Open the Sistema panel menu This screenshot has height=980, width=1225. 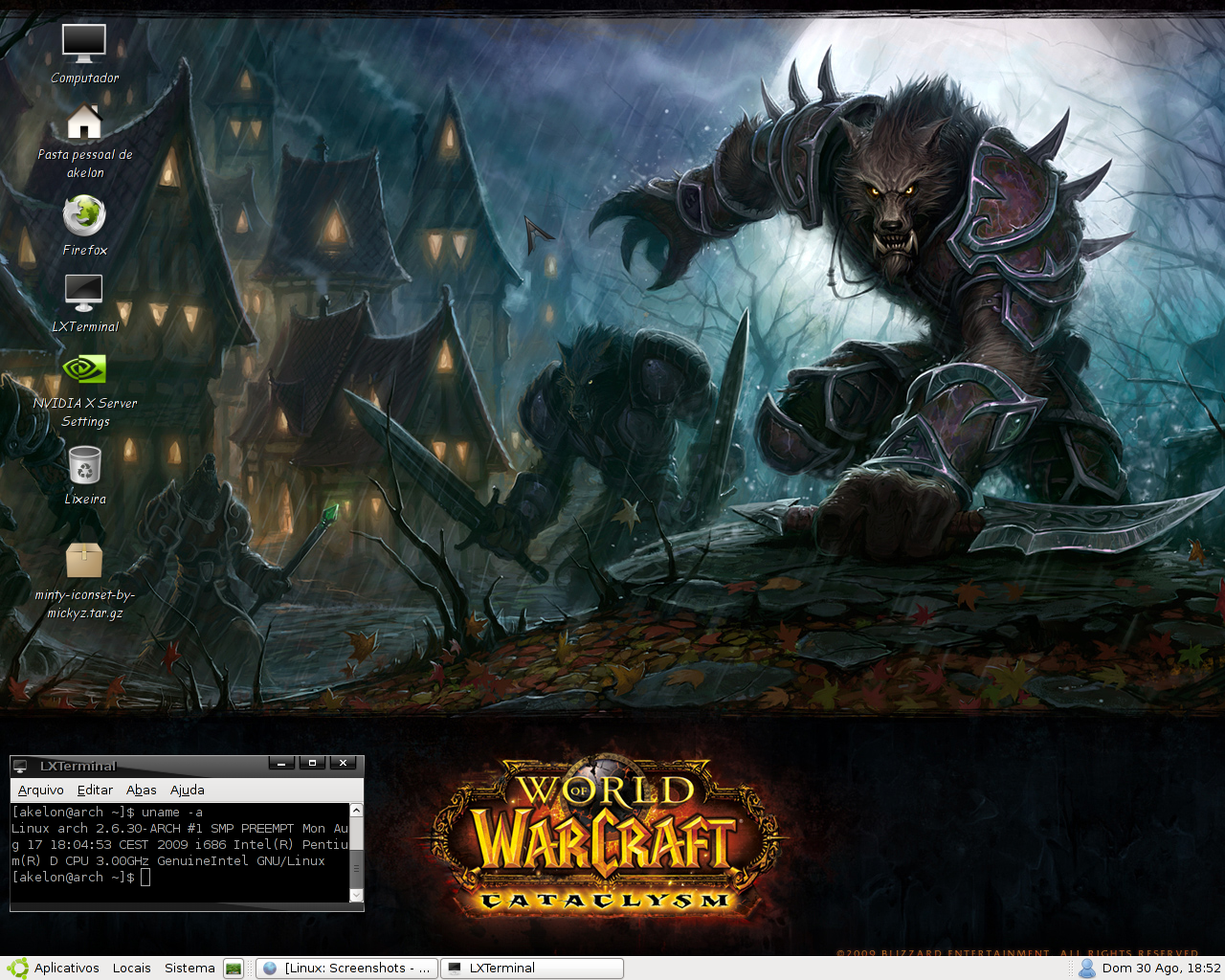tap(189, 969)
